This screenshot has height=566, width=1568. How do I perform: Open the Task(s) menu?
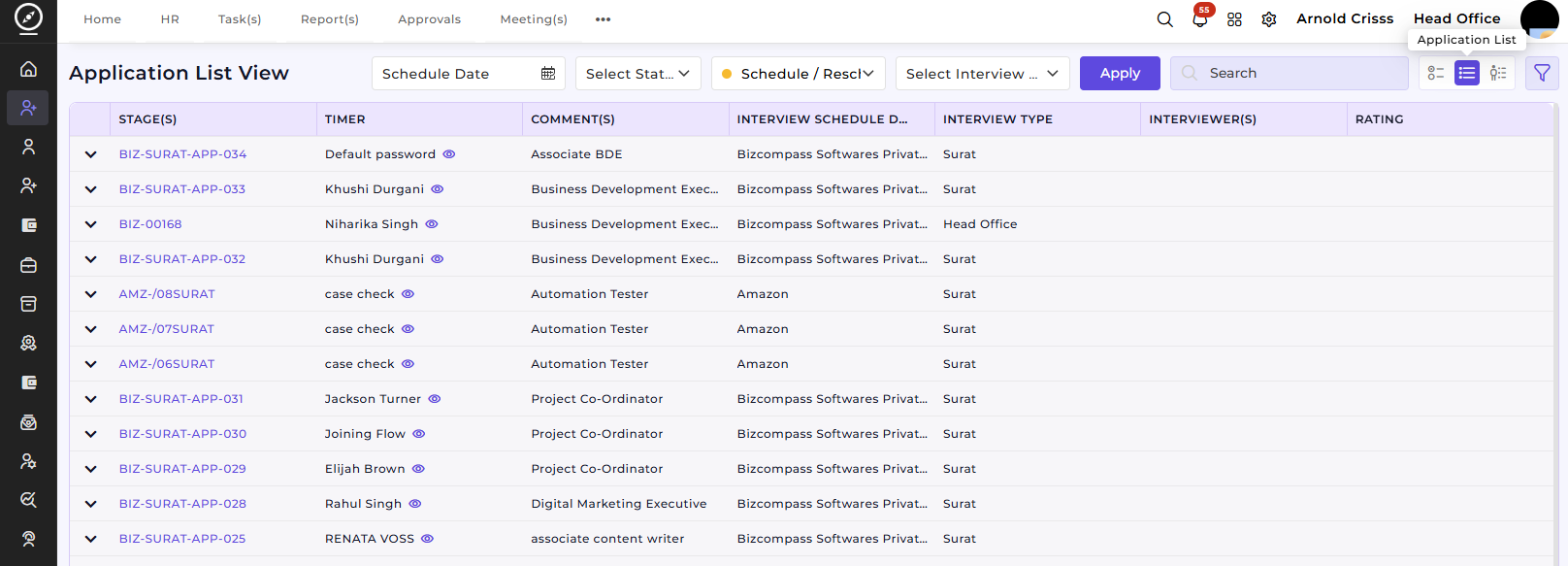[x=240, y=19]
